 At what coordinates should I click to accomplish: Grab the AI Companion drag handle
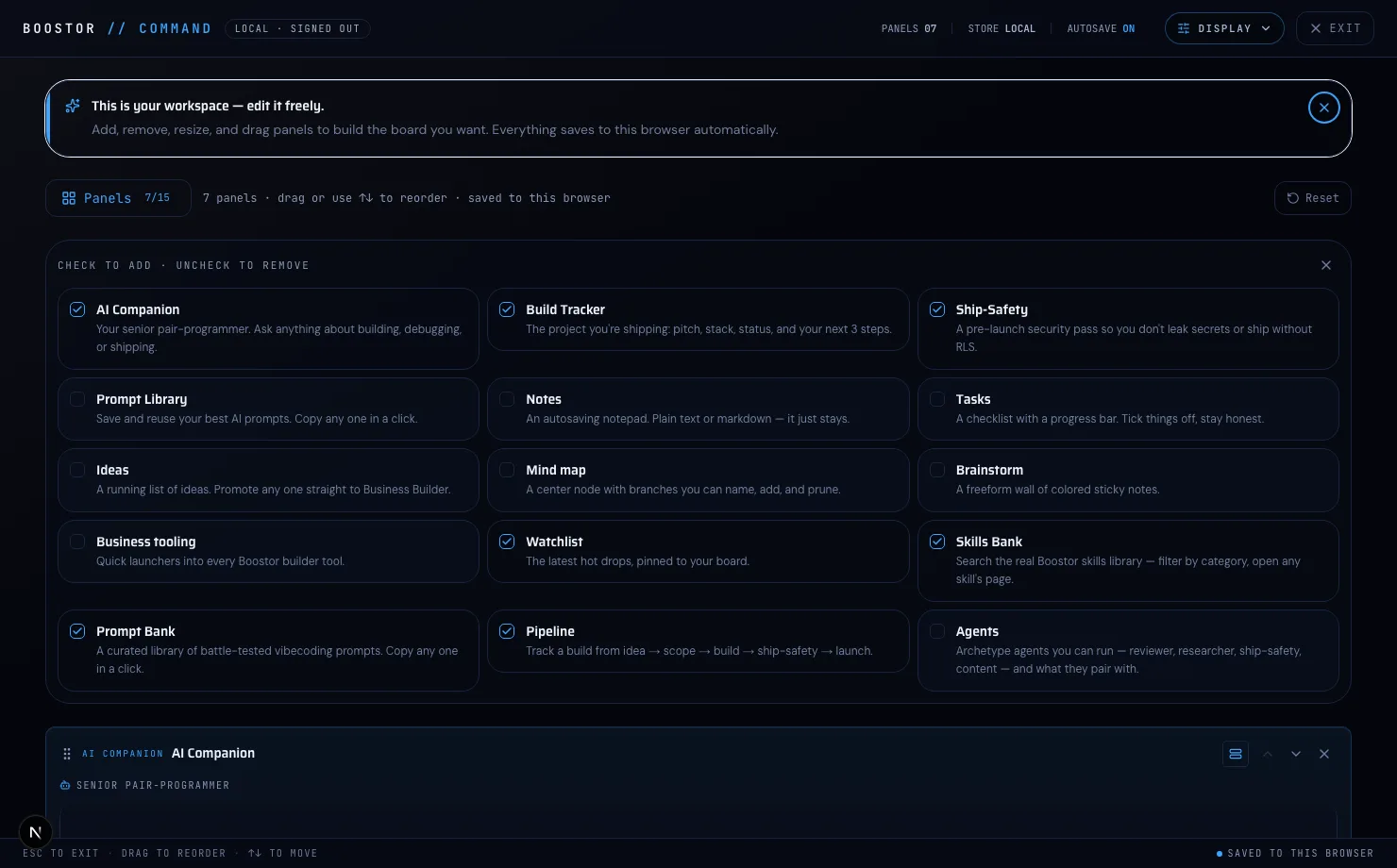(67, 754)
